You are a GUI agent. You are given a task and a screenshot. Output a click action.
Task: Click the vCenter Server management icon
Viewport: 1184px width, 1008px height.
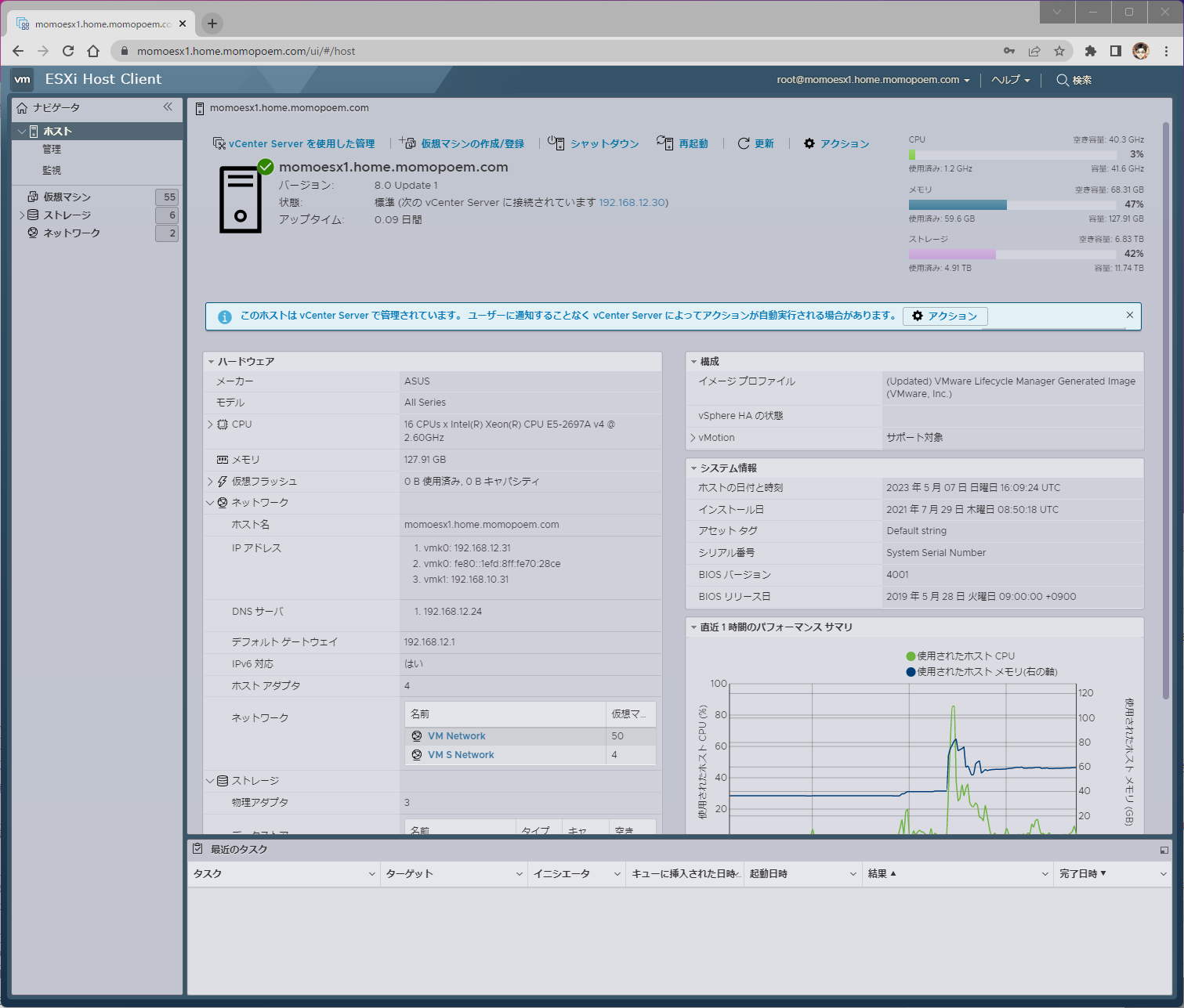(219, 143)
